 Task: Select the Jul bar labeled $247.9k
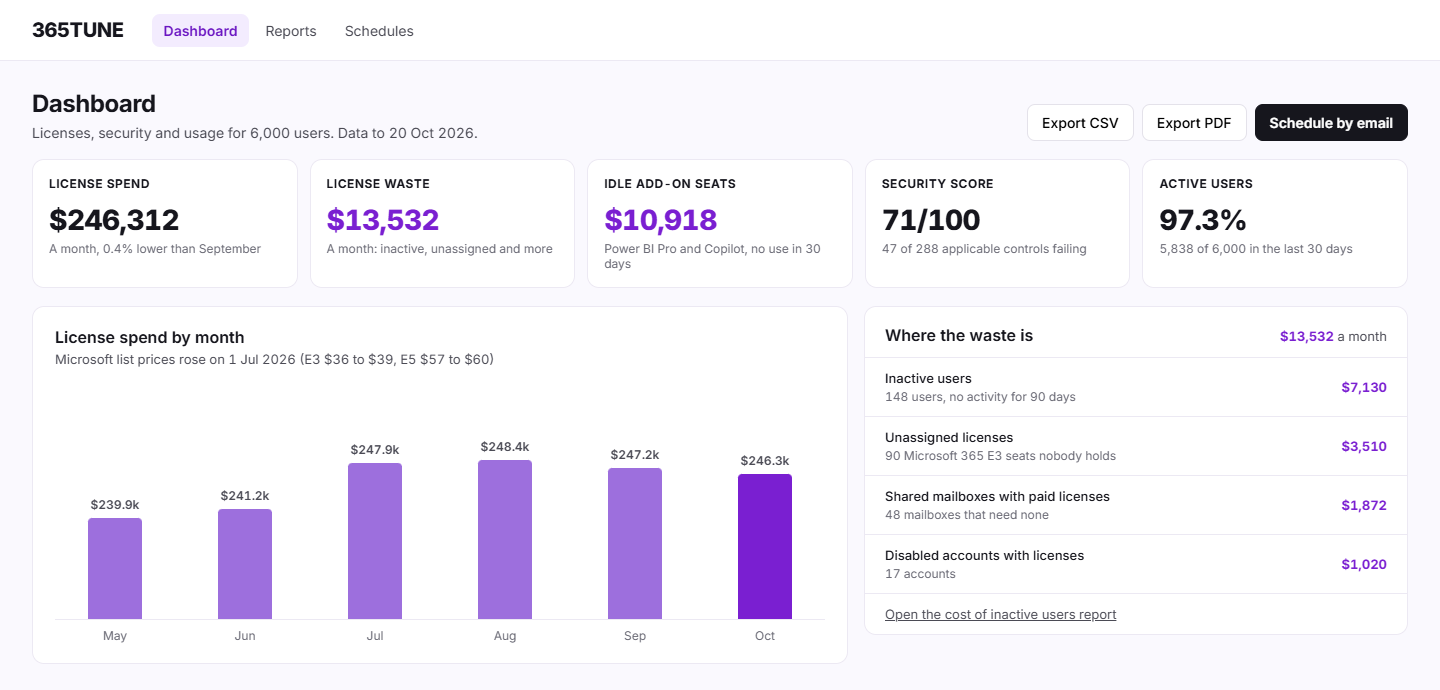coord(375,541)
